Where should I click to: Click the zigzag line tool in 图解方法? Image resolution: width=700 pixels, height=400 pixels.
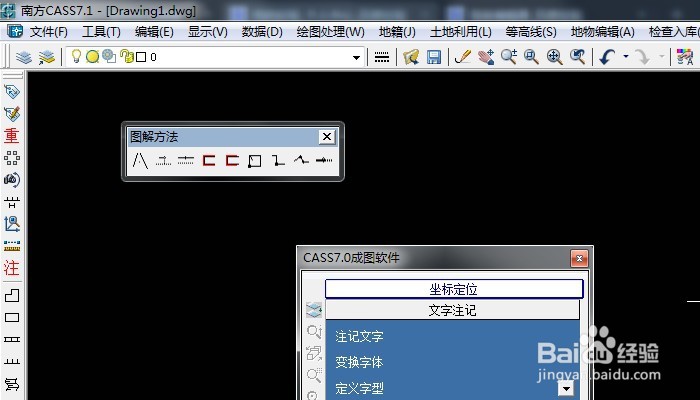tap(301, 160)
